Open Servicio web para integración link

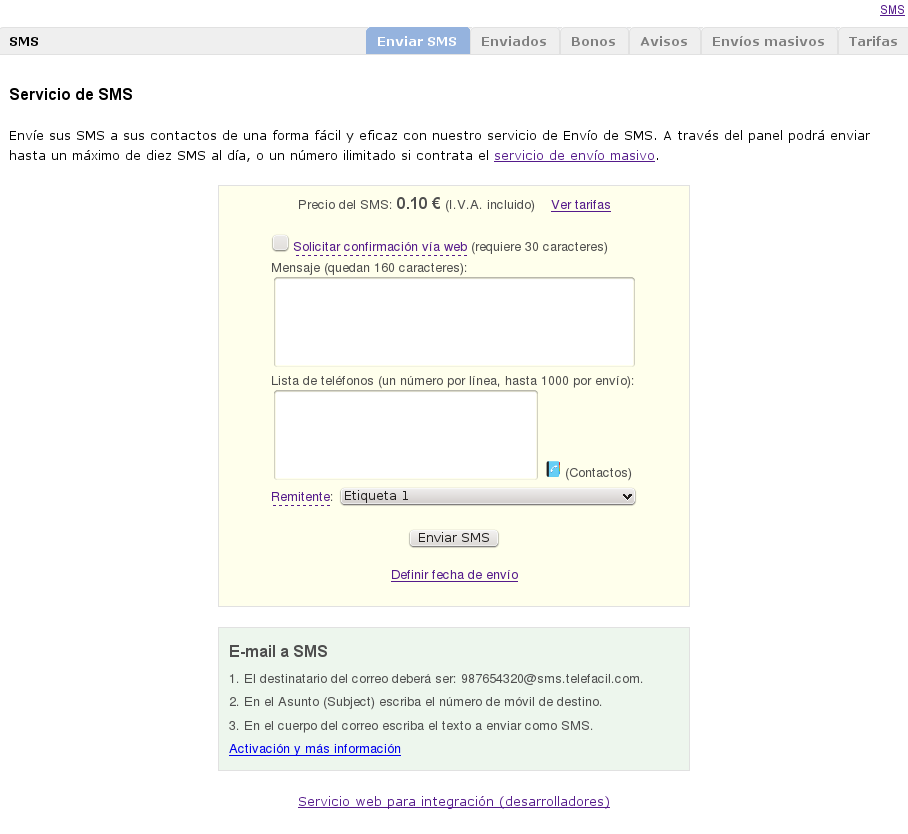click(453, 802)
